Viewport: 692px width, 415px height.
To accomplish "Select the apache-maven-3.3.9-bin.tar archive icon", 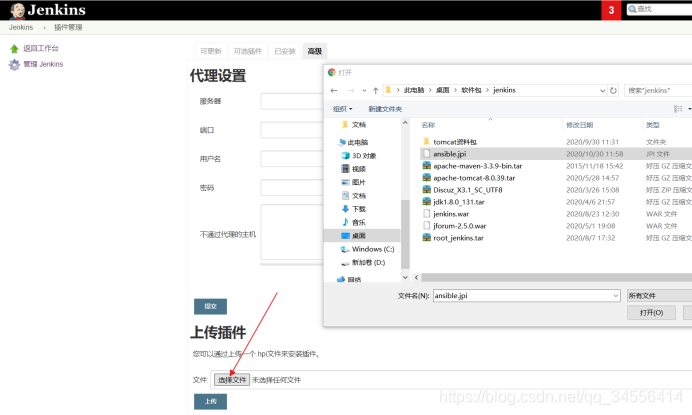I will (426, 166).
